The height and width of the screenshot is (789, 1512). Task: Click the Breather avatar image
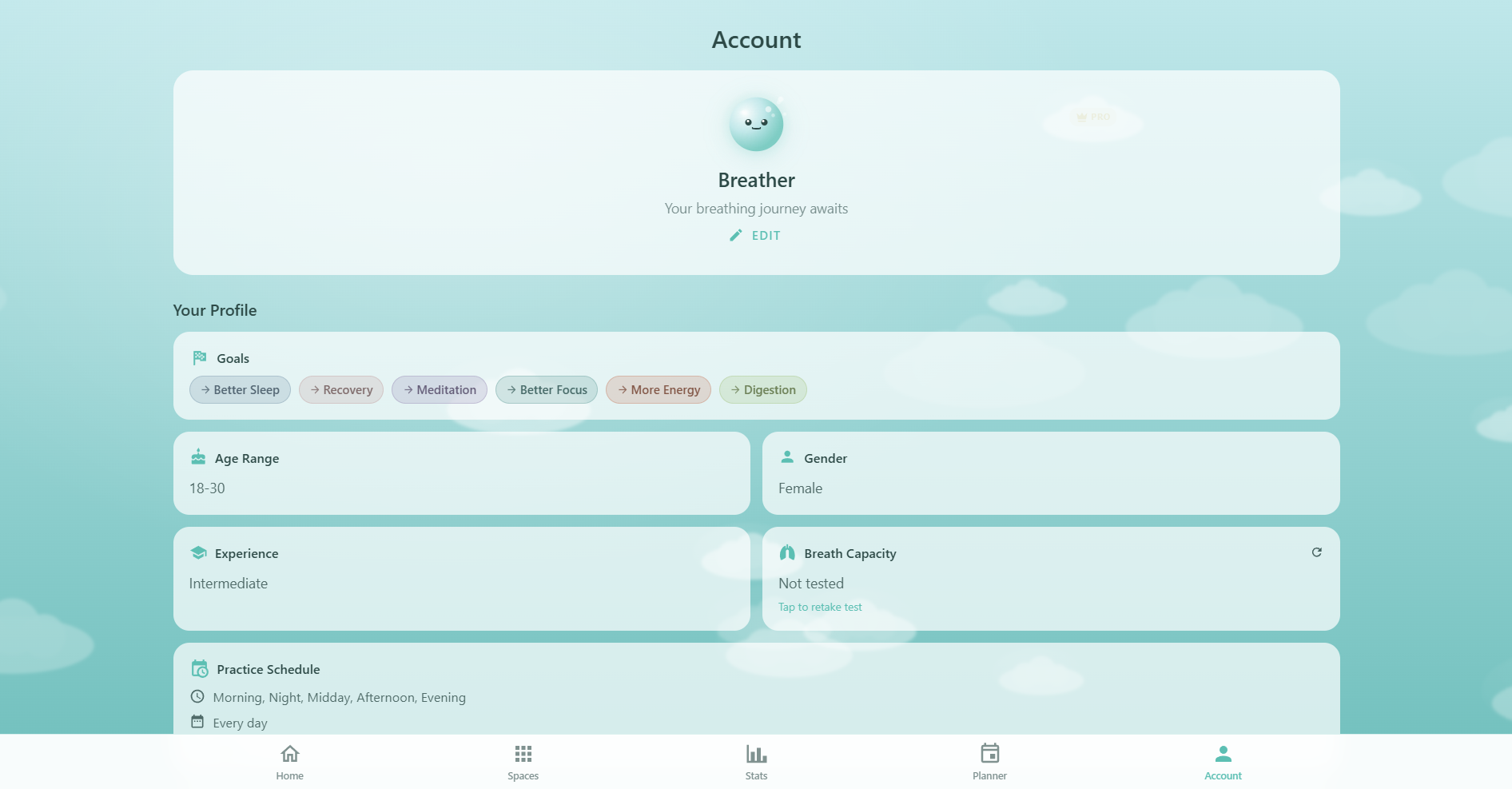tap(755, 124)
